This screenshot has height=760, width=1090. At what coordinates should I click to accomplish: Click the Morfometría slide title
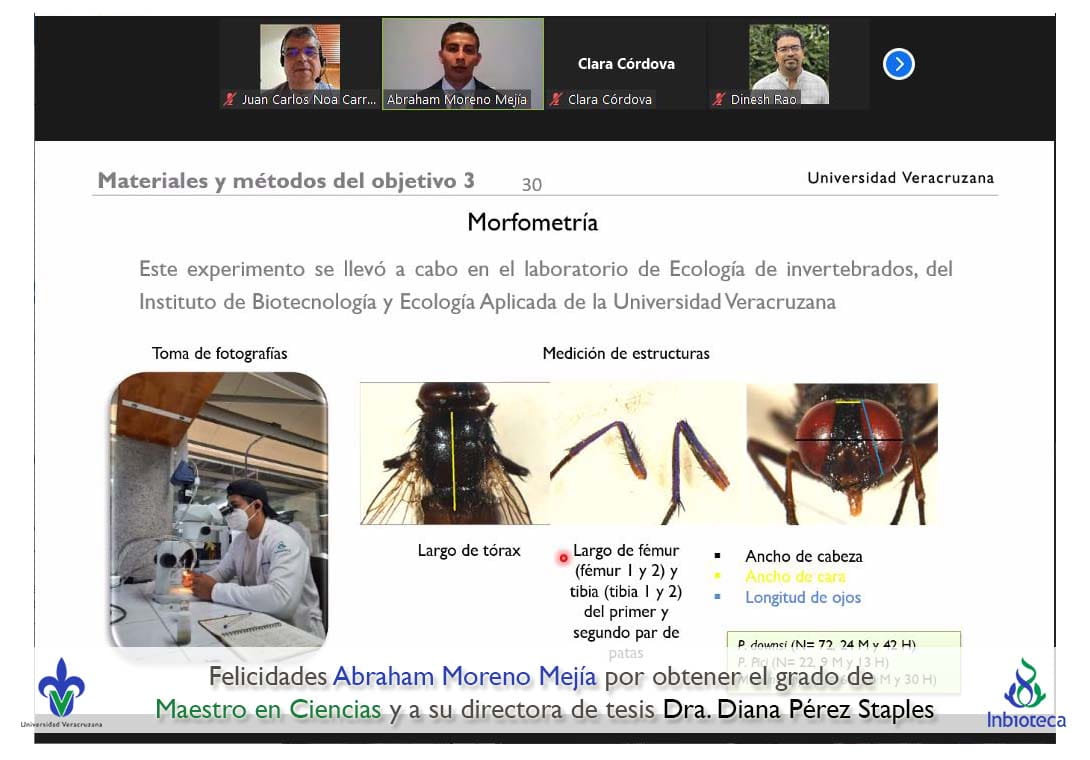pyautogui.click(x=532, y=222)
